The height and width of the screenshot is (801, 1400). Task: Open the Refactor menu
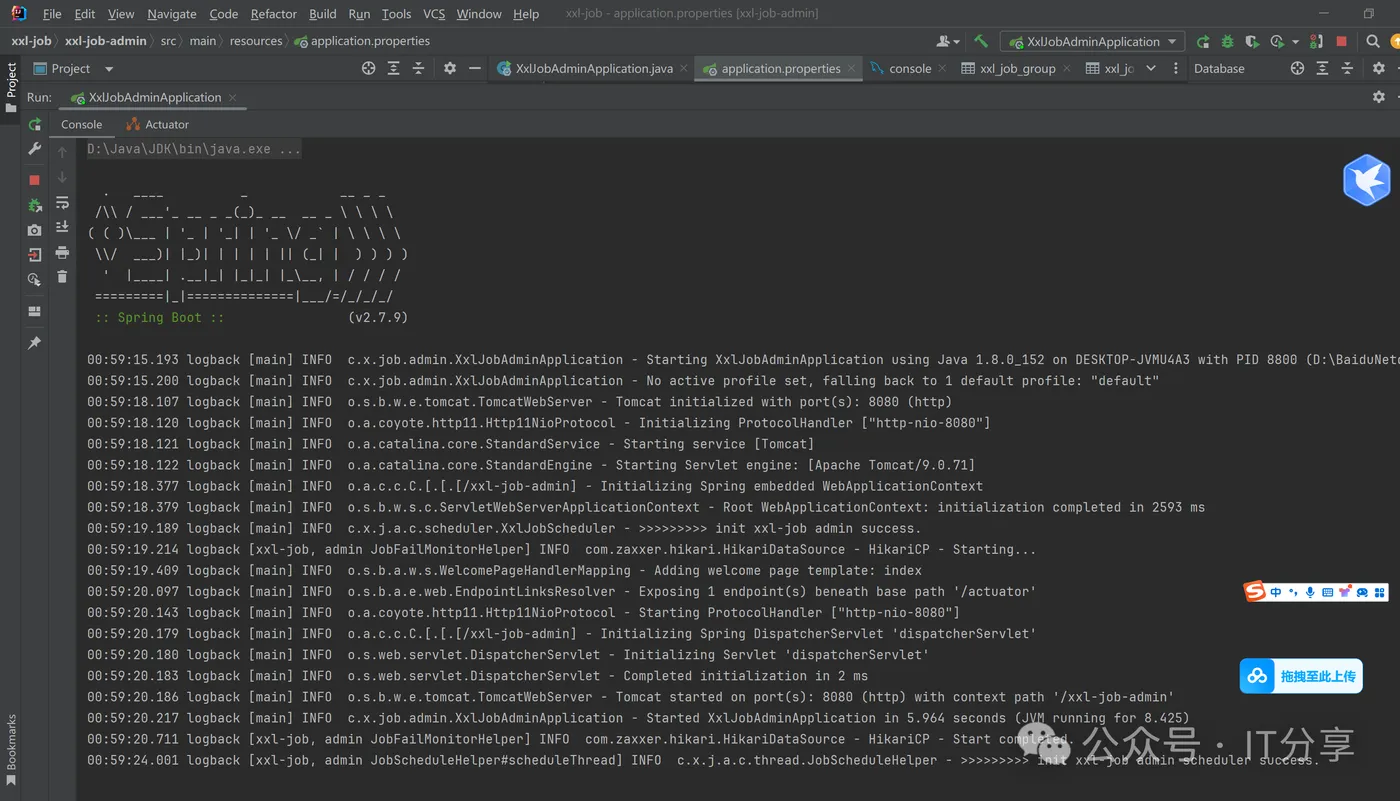(274, 14)
